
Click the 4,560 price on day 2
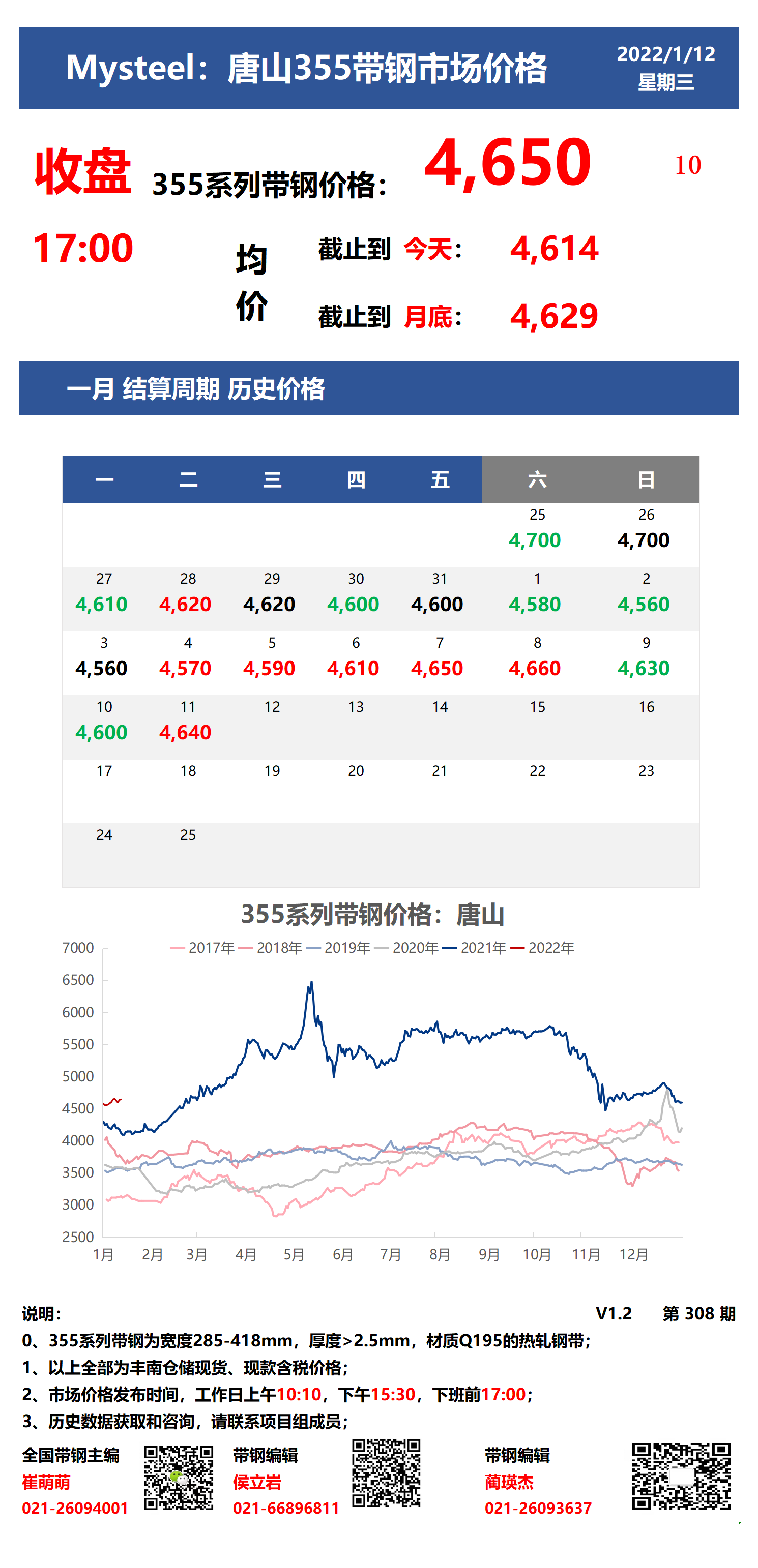pyautogui.click(x=644, y=605)
